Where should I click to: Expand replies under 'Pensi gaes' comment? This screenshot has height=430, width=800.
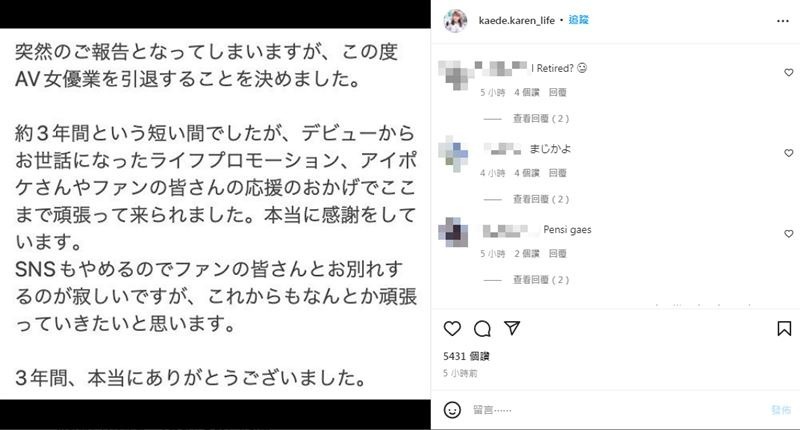[x=541, y=280]
